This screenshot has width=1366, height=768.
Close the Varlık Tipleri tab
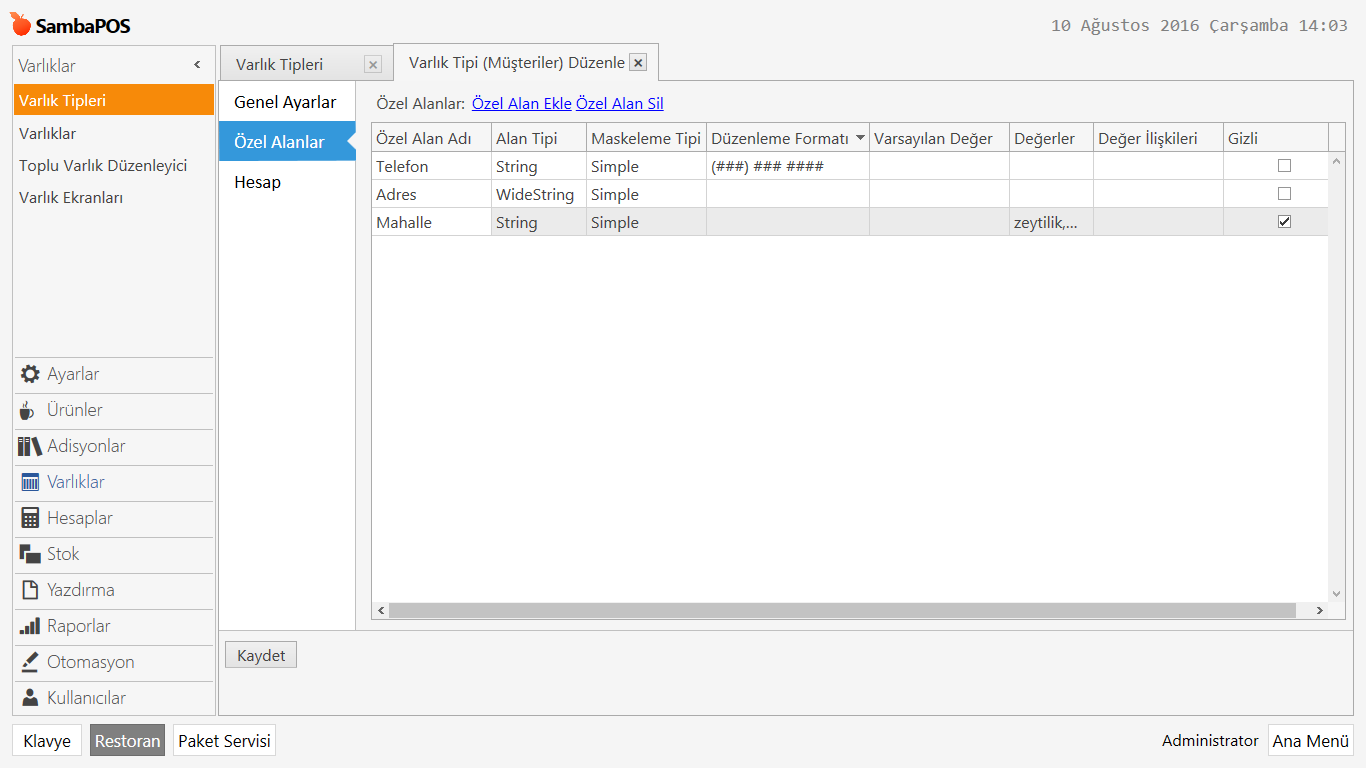point(373,65)
